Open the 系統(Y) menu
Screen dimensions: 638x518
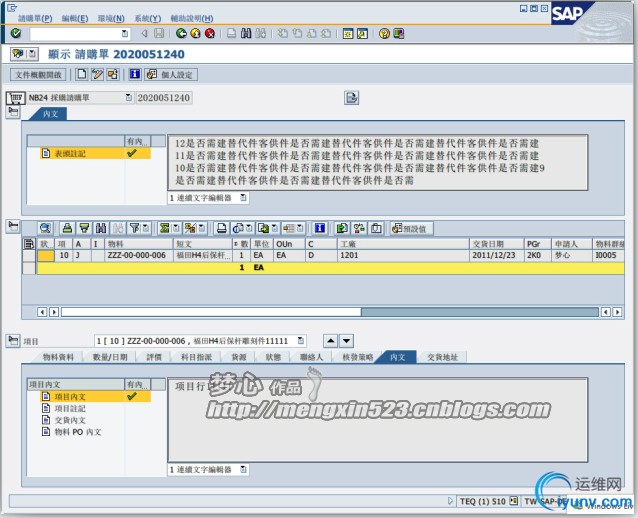[148, 18]
